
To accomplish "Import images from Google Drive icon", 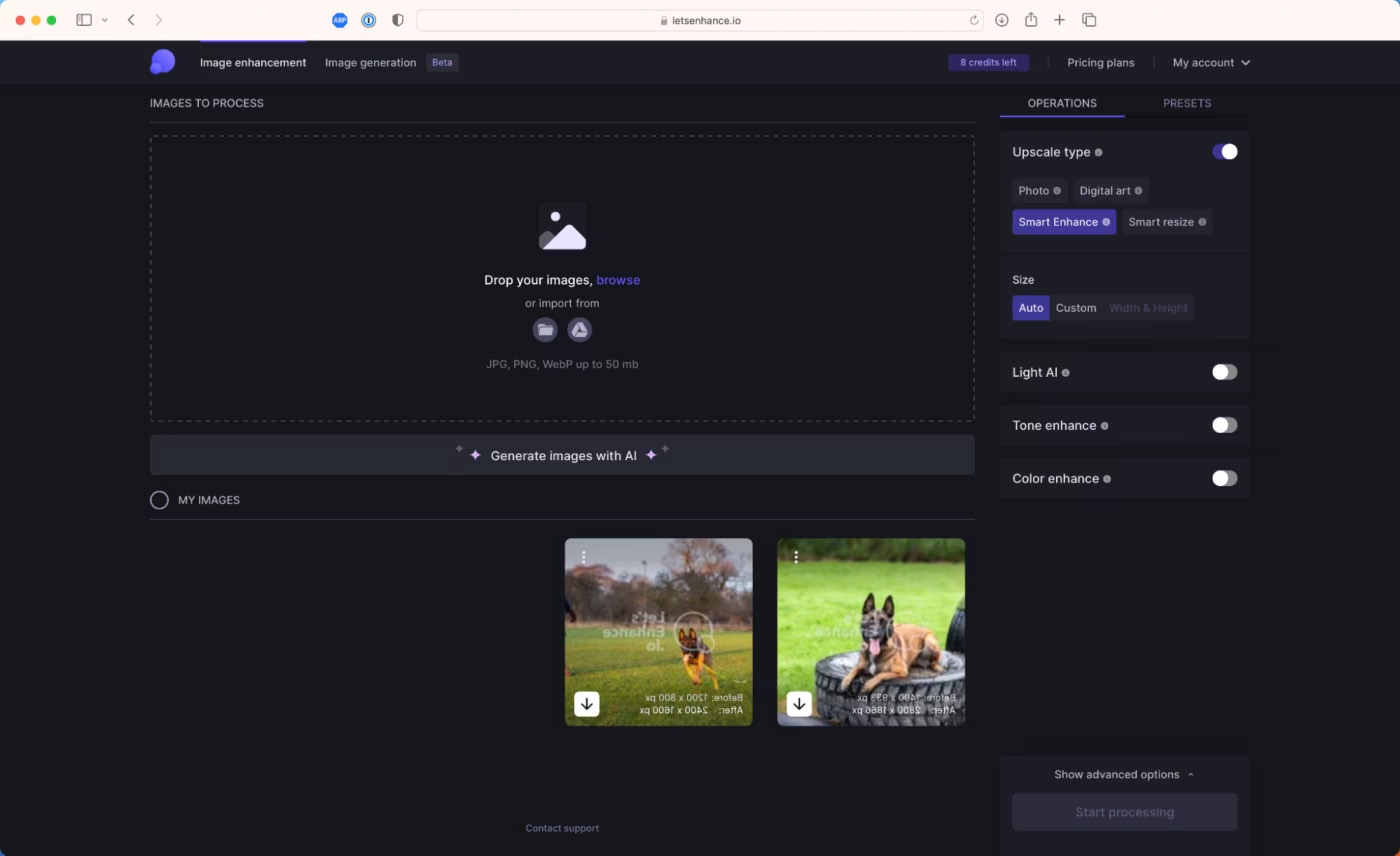I will pos(579,330).
